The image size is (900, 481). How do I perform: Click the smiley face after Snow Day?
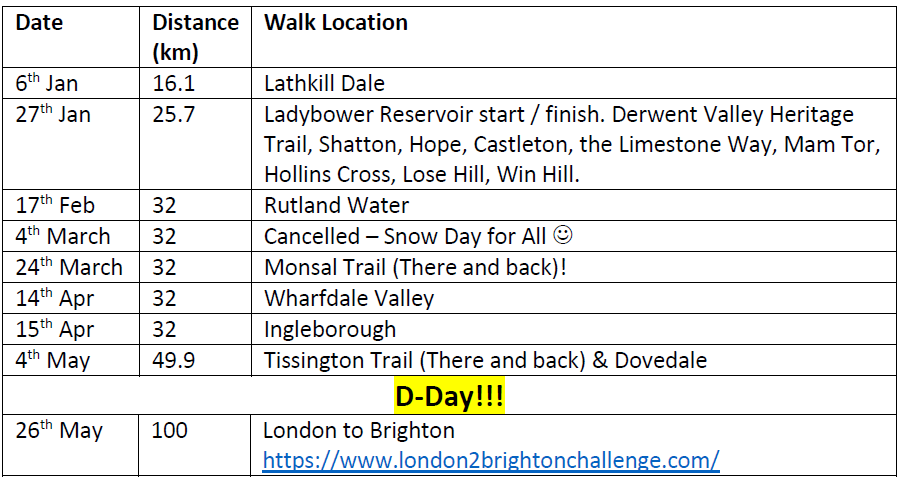563,235
